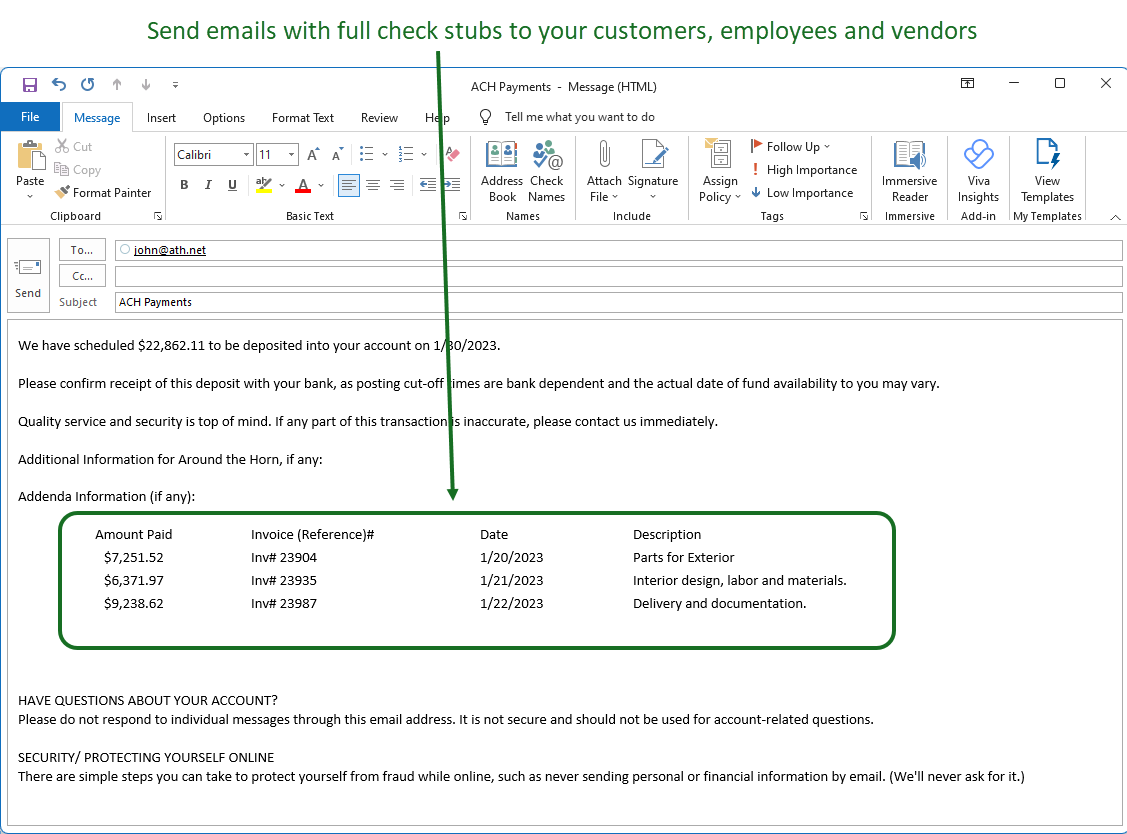Click View Templates

coord(1047,172)
